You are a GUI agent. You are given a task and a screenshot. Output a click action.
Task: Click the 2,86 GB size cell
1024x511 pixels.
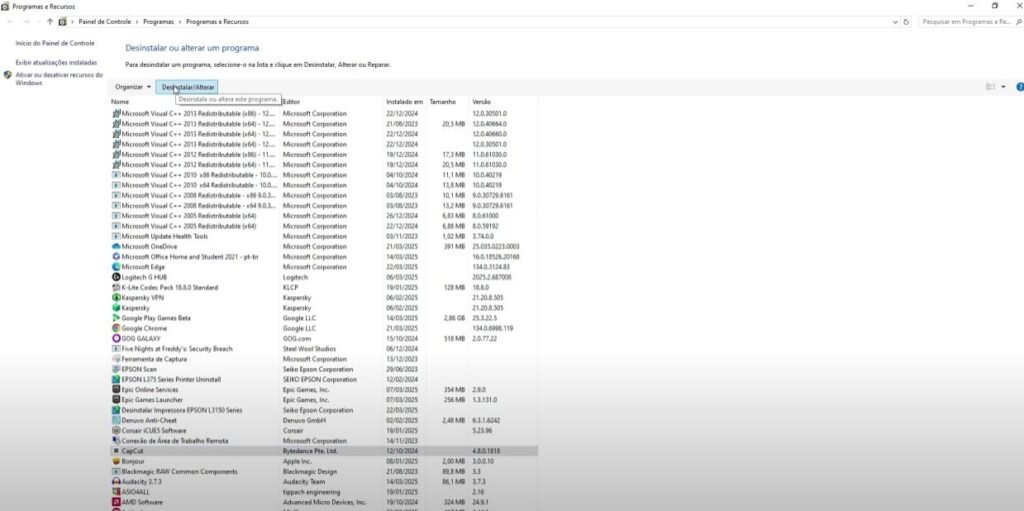(x=454, y=318)
